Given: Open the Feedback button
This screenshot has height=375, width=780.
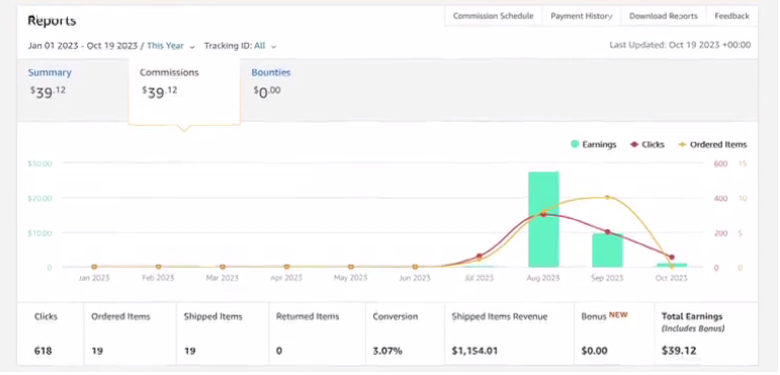Looking at the screenshot, I should (x=732, y=16).
